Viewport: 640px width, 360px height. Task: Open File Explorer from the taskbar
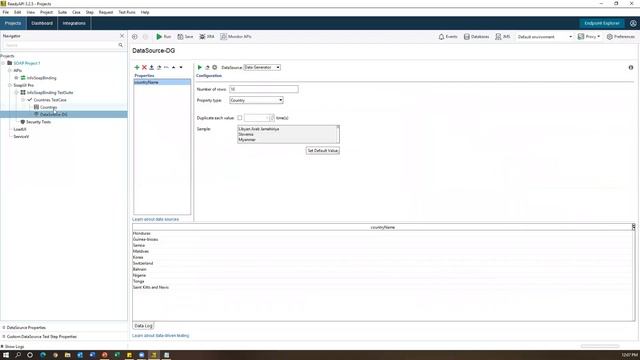(67, 355)
